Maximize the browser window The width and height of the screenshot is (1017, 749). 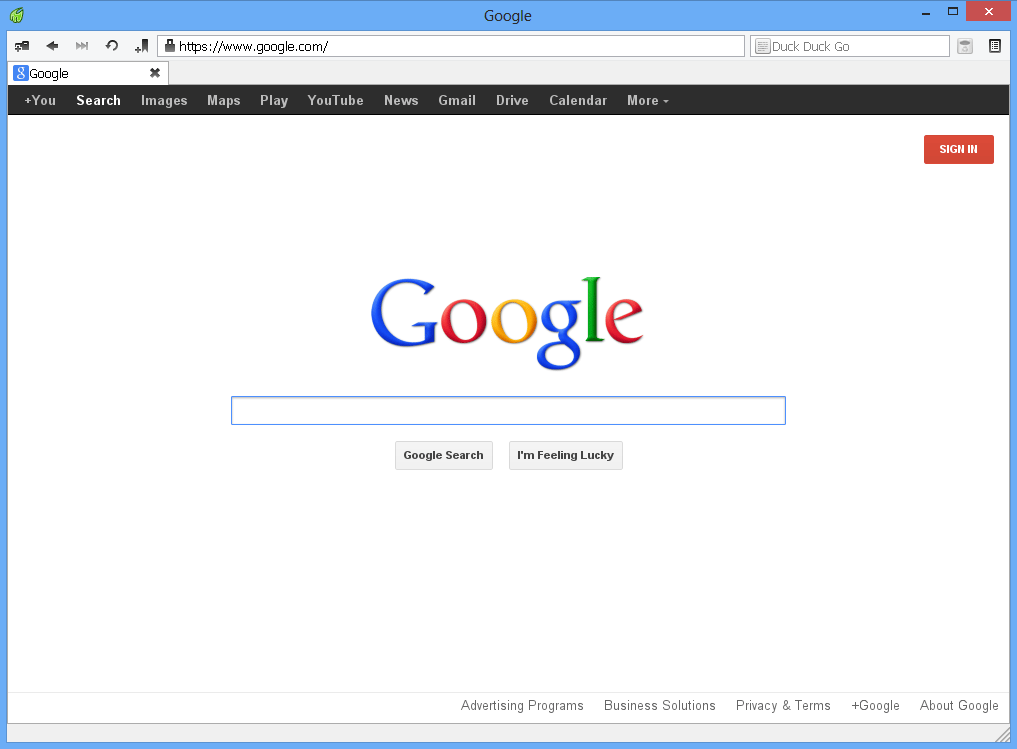pos(953,11)
